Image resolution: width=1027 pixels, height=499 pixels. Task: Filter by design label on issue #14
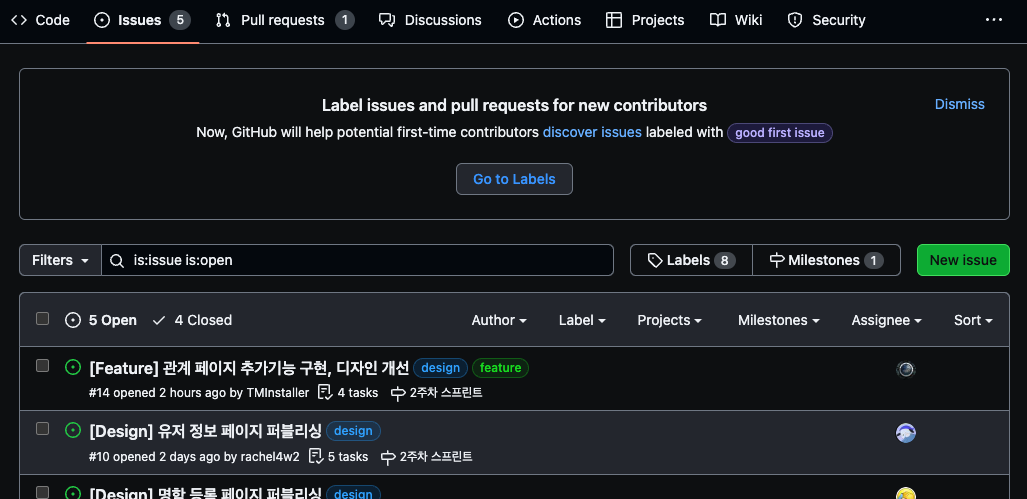click(x=440, y=368)
